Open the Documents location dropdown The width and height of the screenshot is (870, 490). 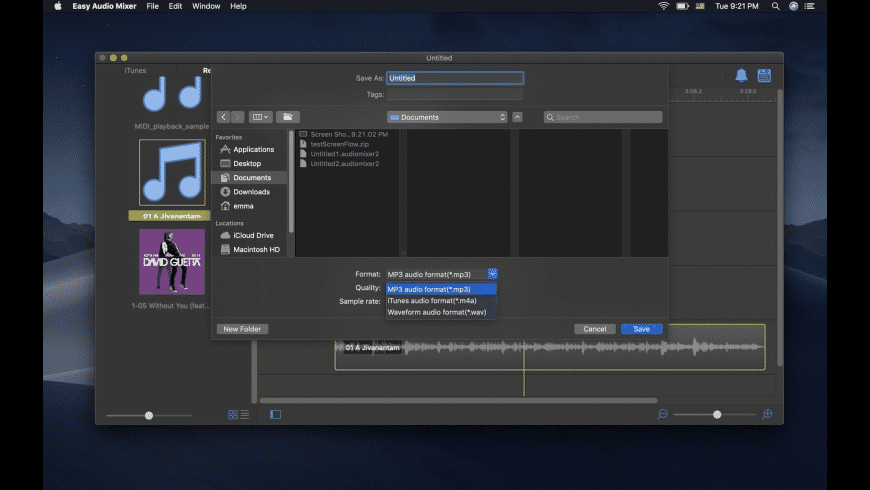click(x=447, y=117)
